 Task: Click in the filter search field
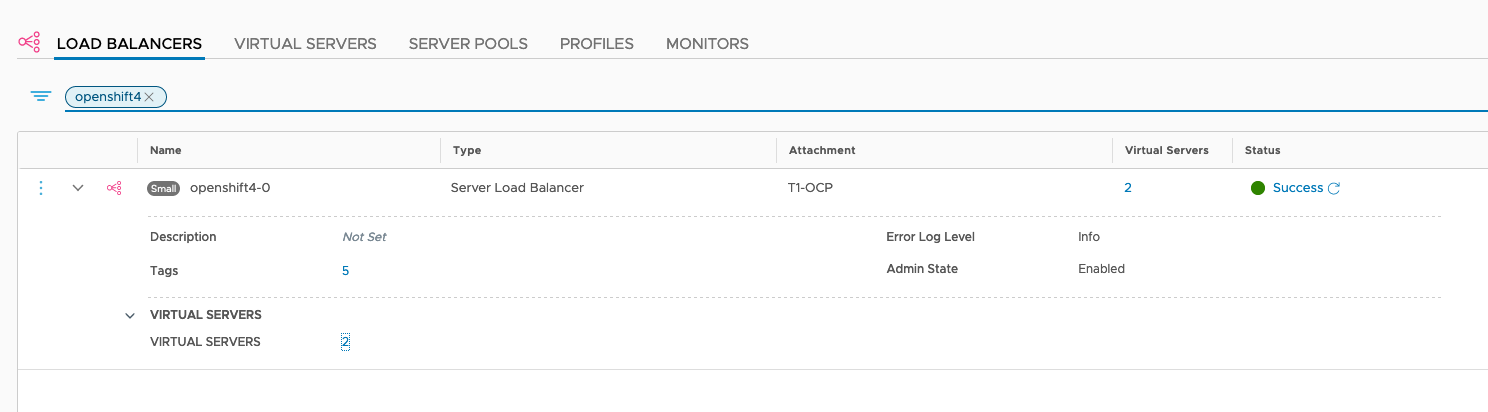820,97
